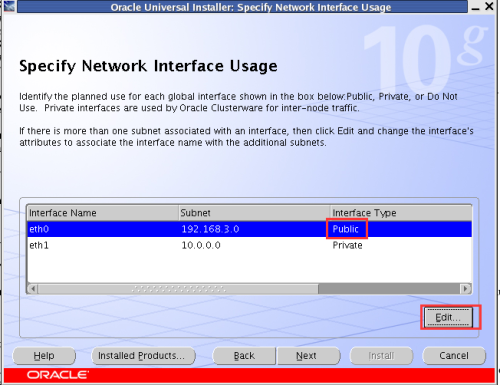Click the Public interface type cell
500x385 pixels.
coord(401,229)
